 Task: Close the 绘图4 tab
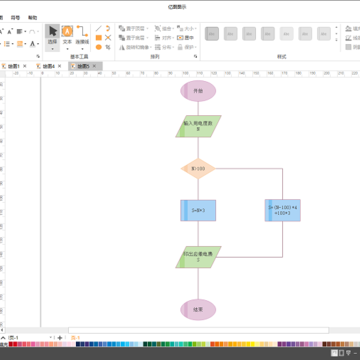pyautogui.click(x=59, y=66)
